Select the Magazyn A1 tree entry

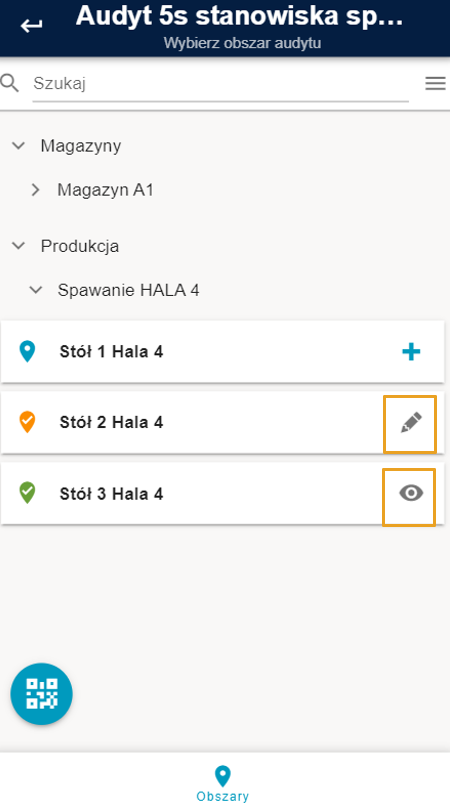[x=105, y=190]
